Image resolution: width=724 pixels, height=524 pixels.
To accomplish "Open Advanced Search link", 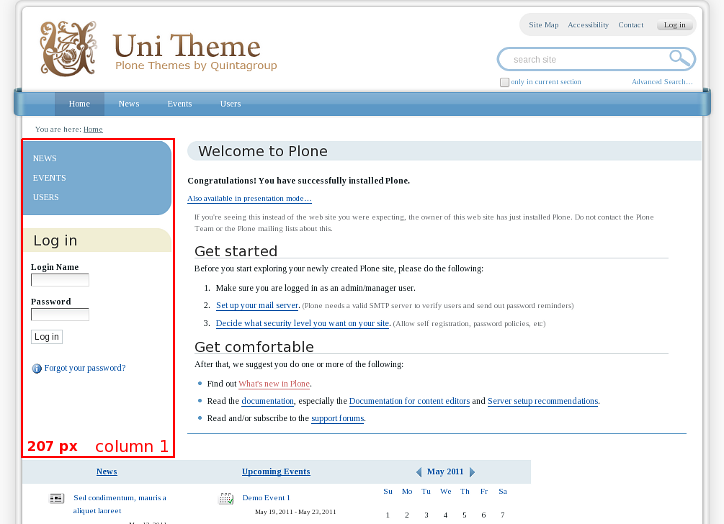I will [x=662, y=82].
